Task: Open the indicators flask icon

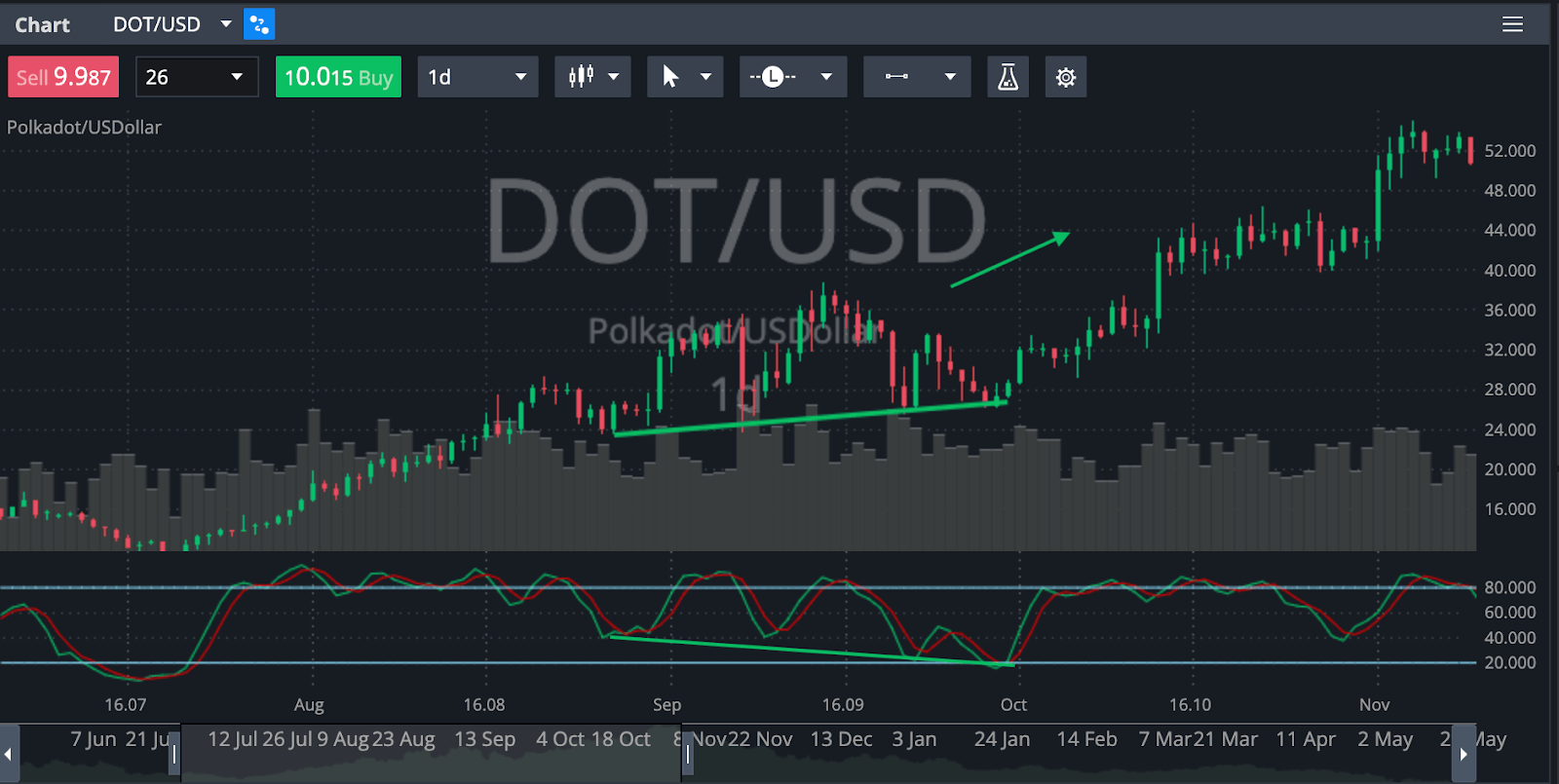Action: coord(1008,77)
